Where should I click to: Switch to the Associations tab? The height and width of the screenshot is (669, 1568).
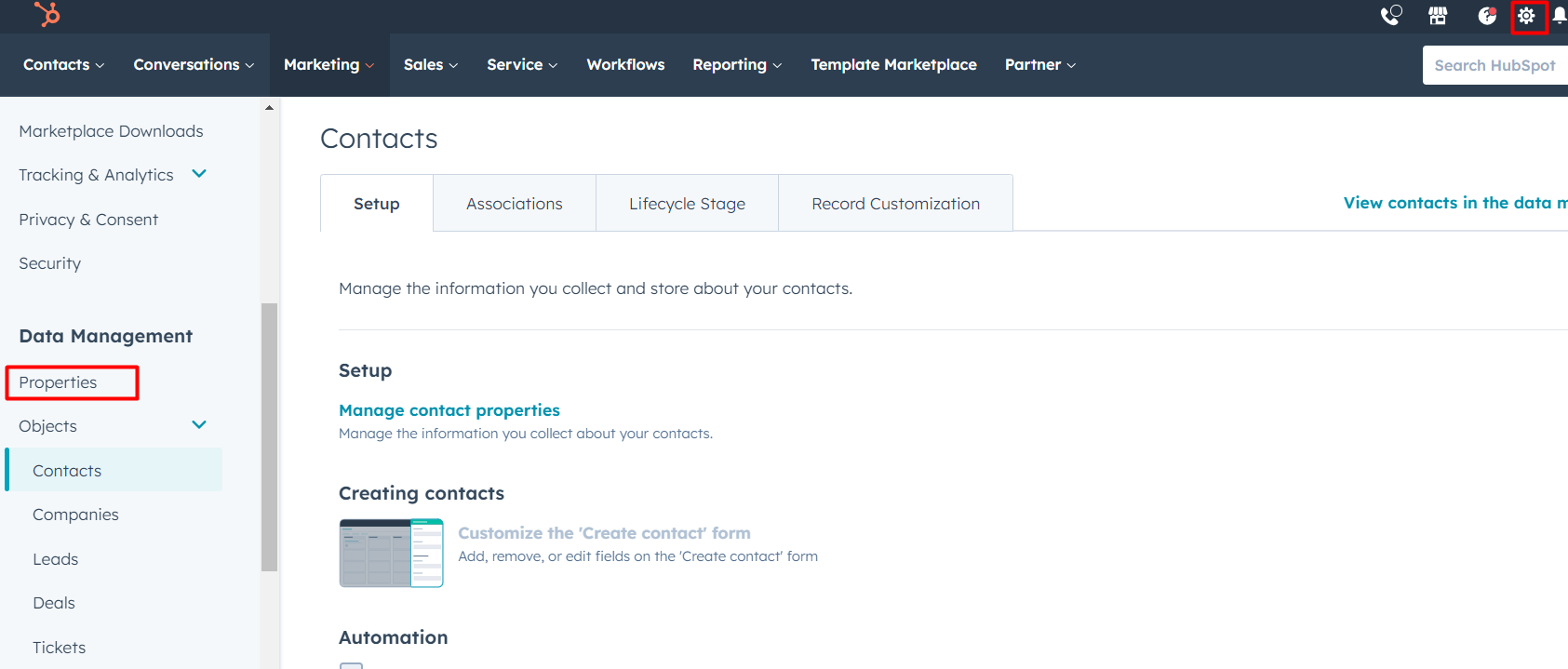click(515, 203)
